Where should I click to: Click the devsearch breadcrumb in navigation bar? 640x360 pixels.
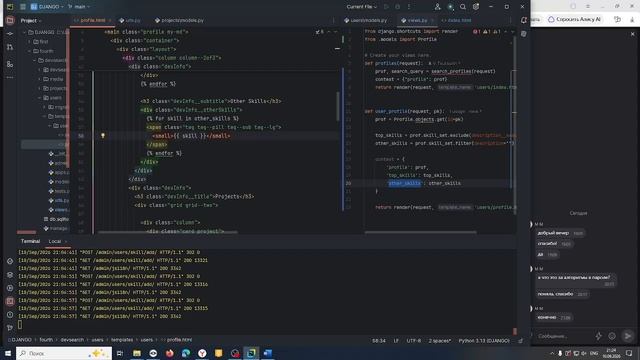coord(72,340)
